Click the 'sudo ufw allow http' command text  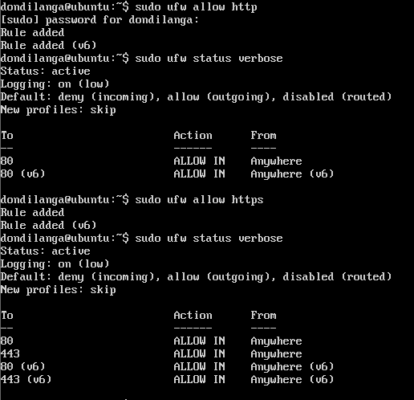tap(196, 7)
